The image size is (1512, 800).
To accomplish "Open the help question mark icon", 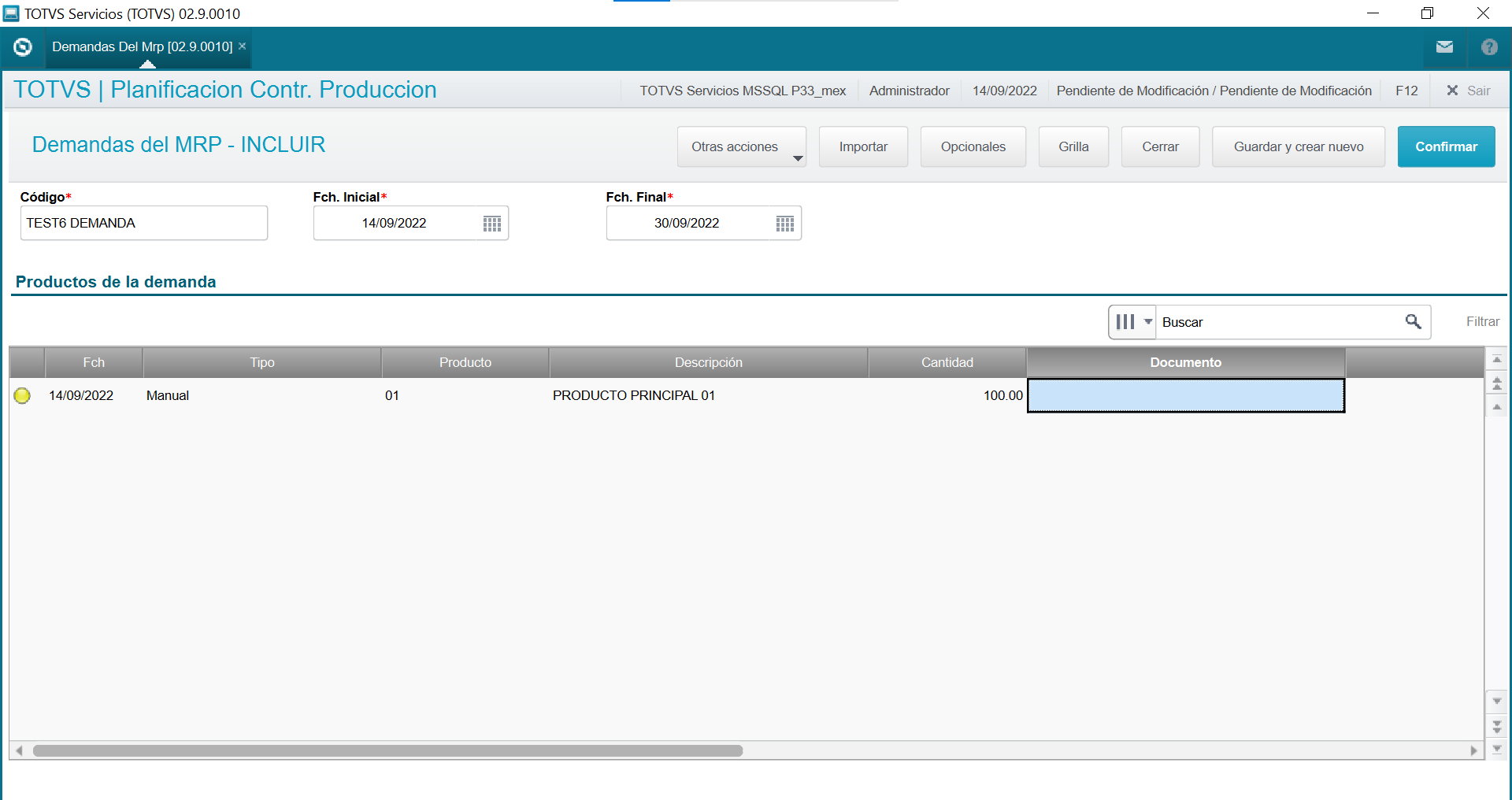I will [x=1489, y=47].
